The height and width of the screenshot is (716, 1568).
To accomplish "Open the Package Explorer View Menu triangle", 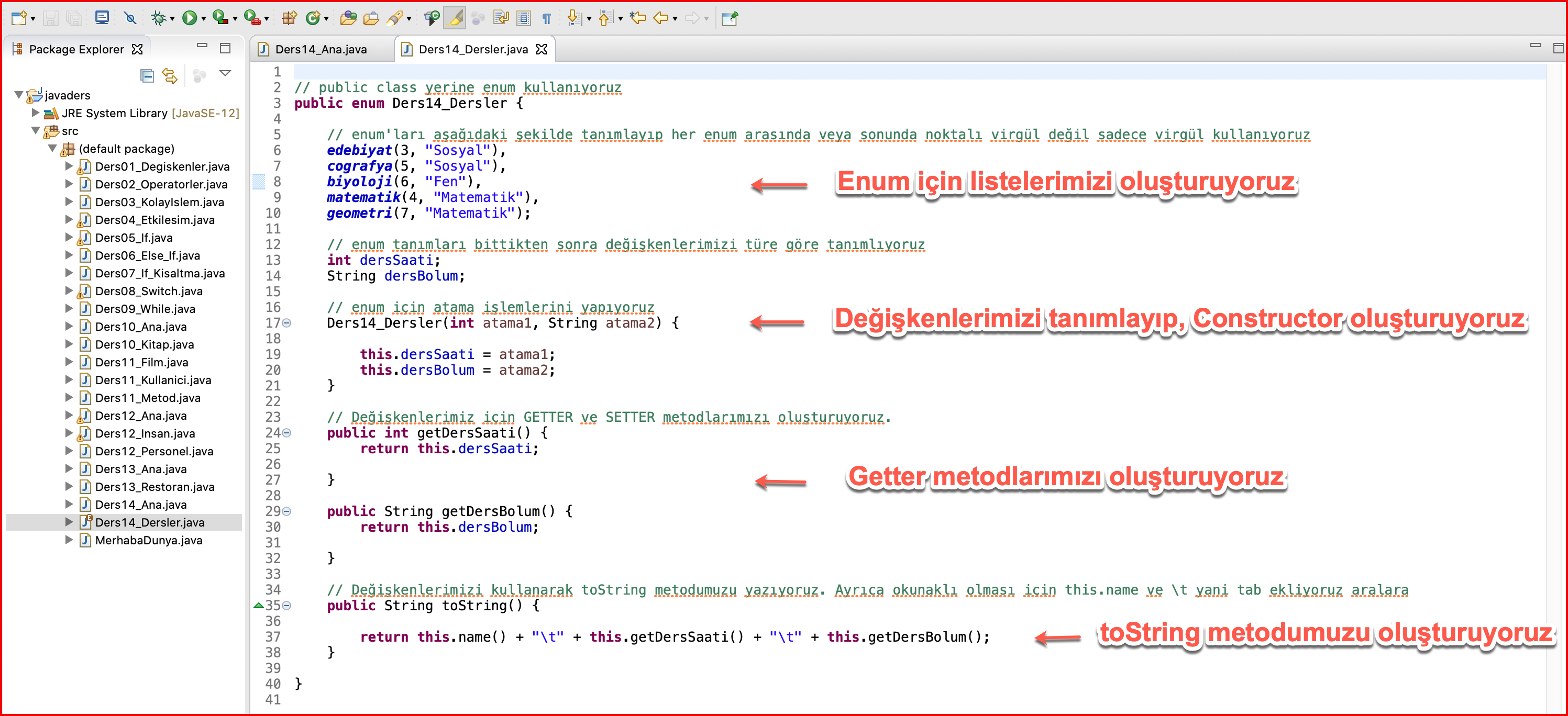I will pyautogui.click(x=225, y=74).
